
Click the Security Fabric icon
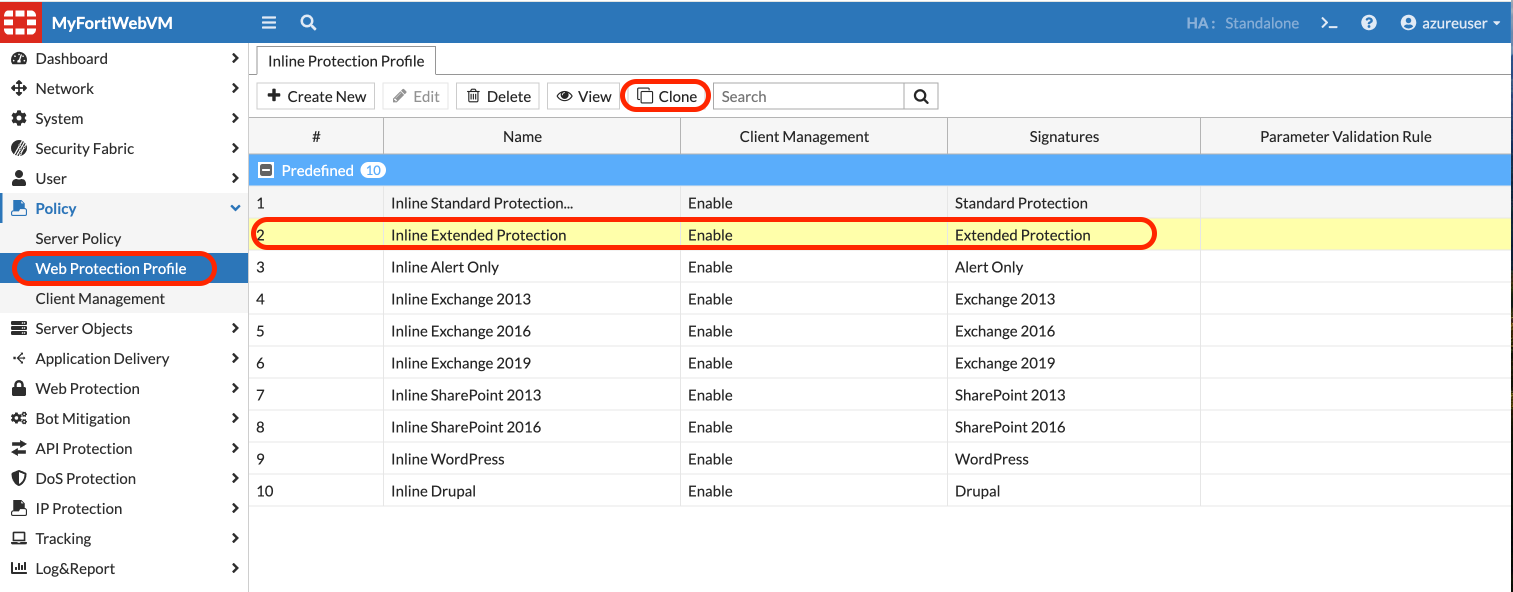[19, 149]
